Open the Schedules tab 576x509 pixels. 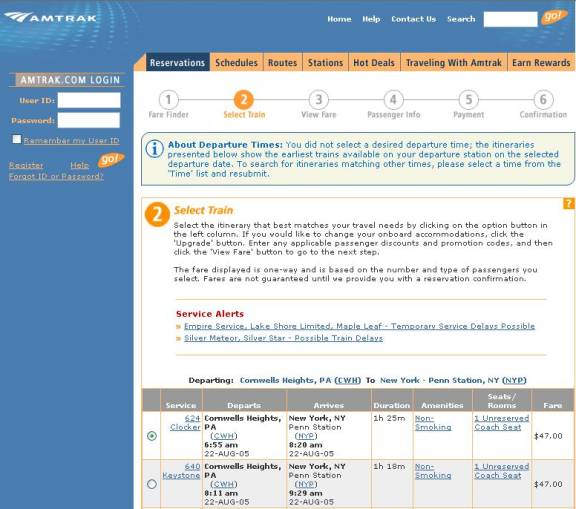(x=236, y=62)
